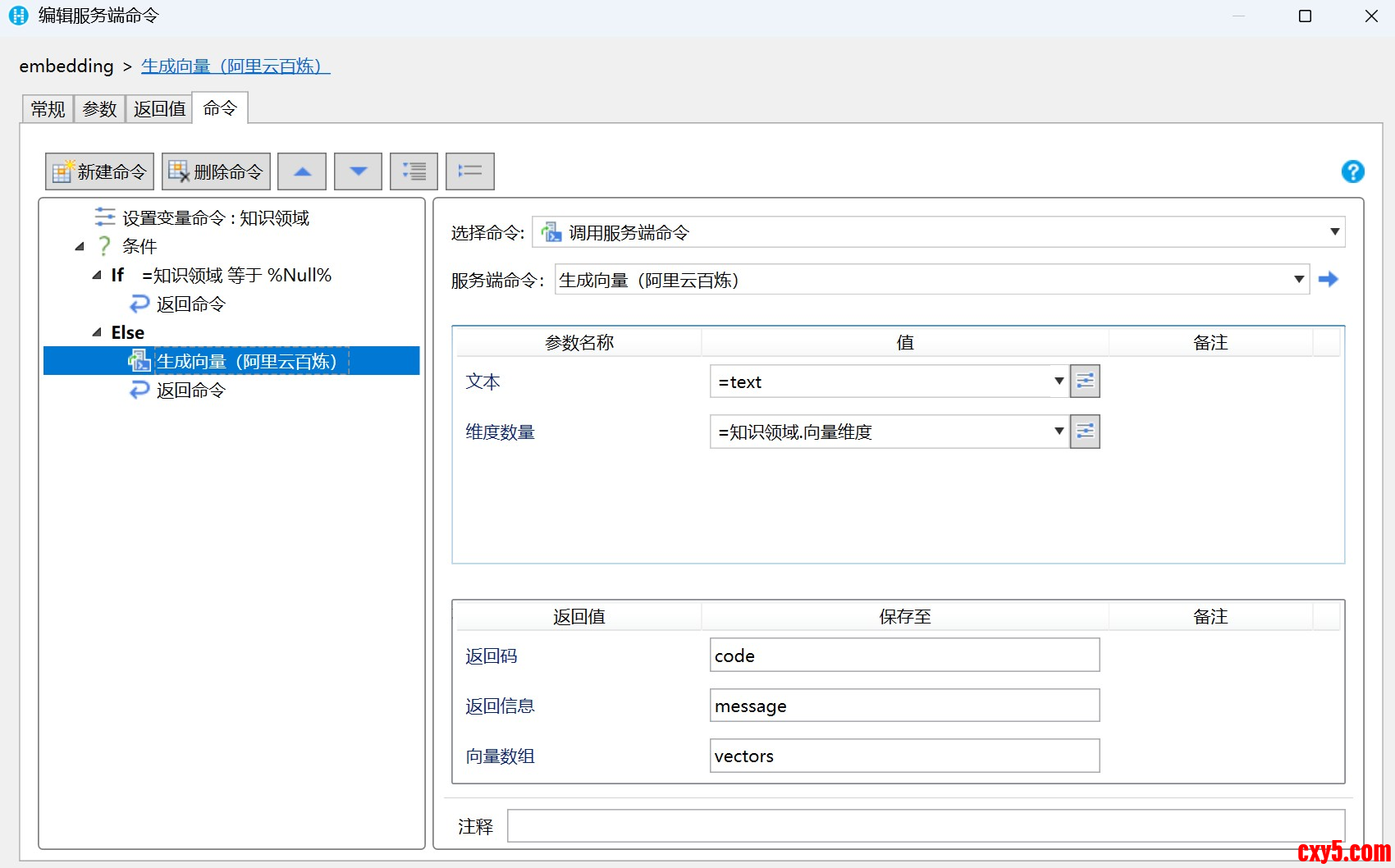
Task: Open the 生成向量（阿里云百炼） breadcrumb link
Action: click(235, 66)
